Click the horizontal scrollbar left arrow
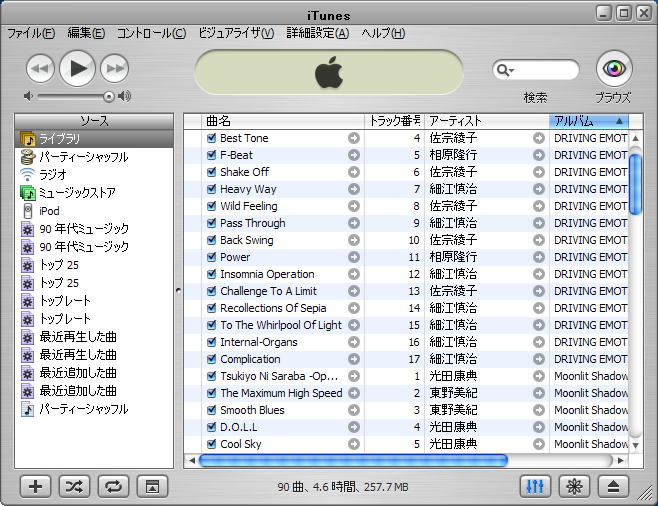658x506 pixels. [192, 460]
